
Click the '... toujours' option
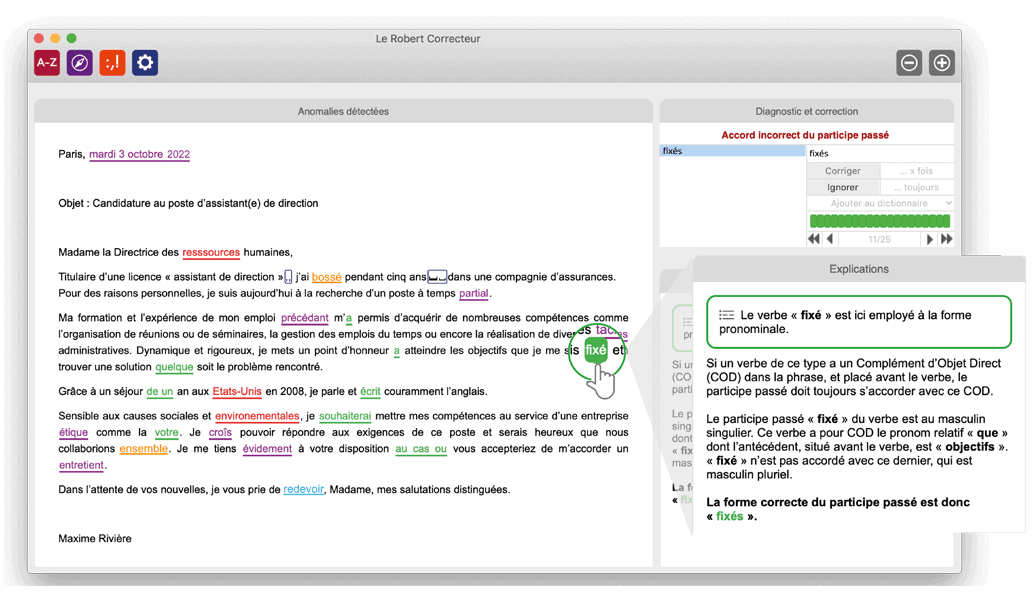(x=917, y=187)
